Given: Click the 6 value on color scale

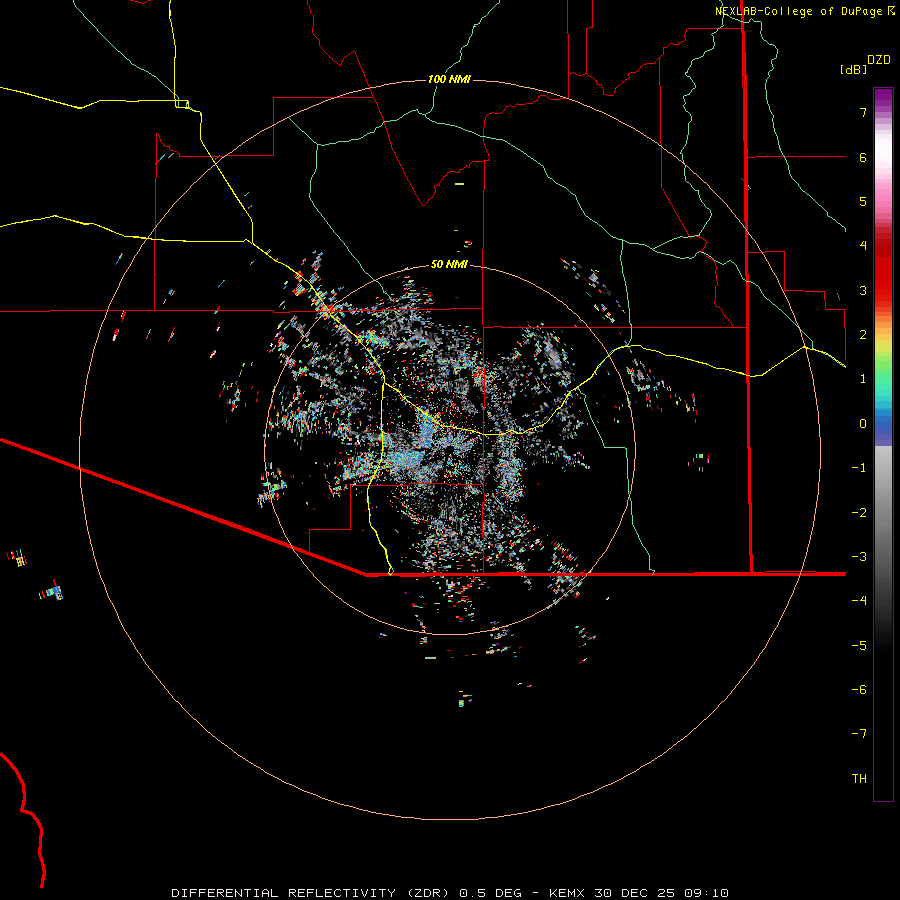Looking at the screenshot, I should coord(863,157).
